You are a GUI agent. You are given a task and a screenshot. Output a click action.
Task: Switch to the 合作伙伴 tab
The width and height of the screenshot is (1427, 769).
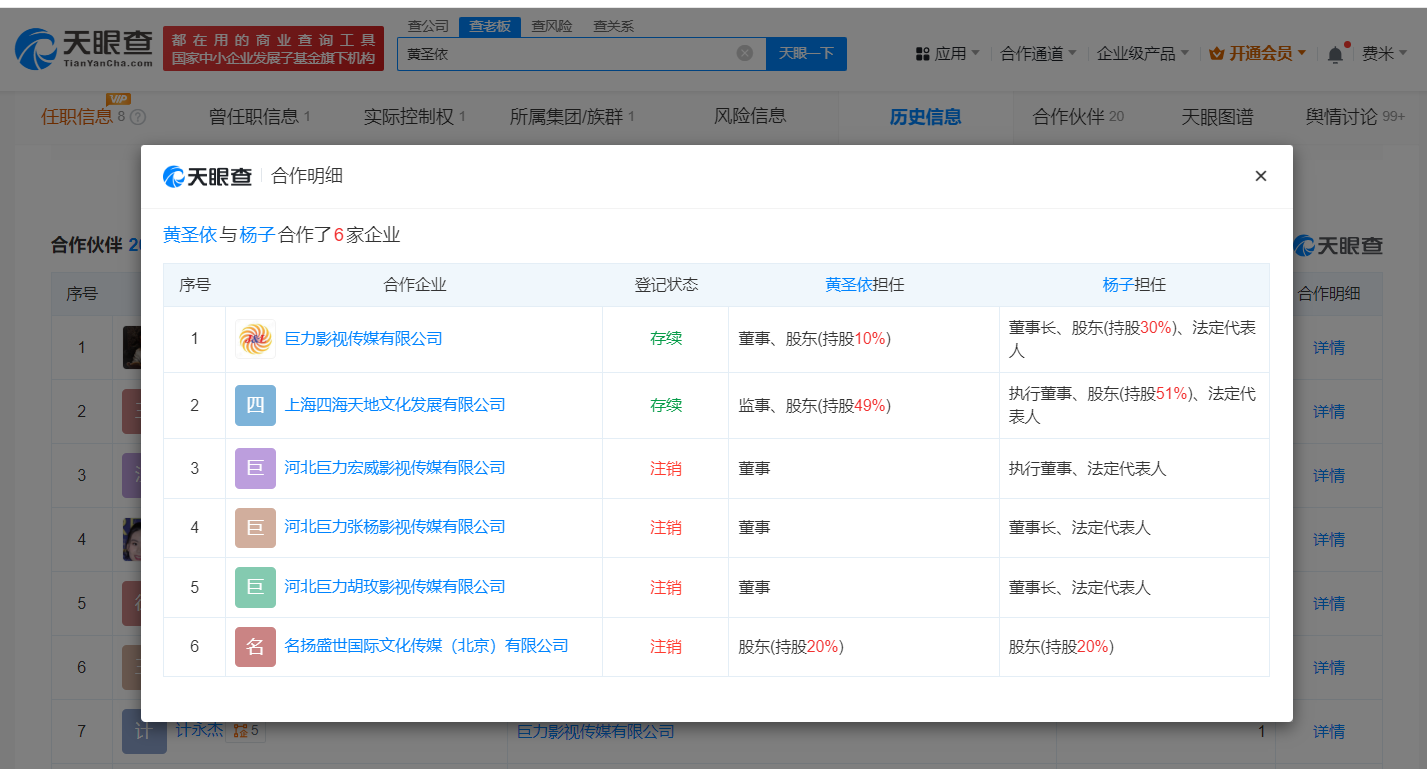pos(1078,117)
